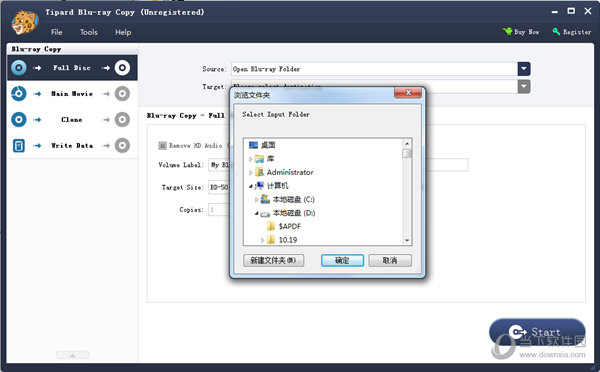This screenshot has height=372, width=600.
Task: Open the File menu
Action: (57, 32)
